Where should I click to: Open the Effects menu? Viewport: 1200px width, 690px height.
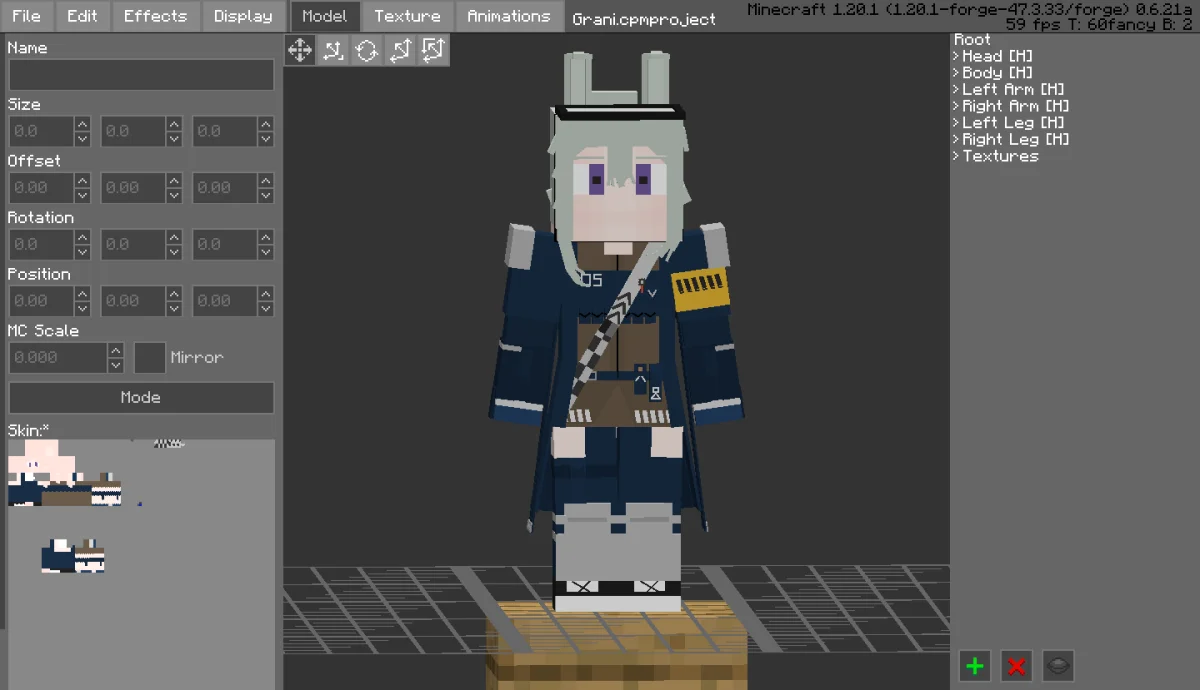click(x=155, y=16)
